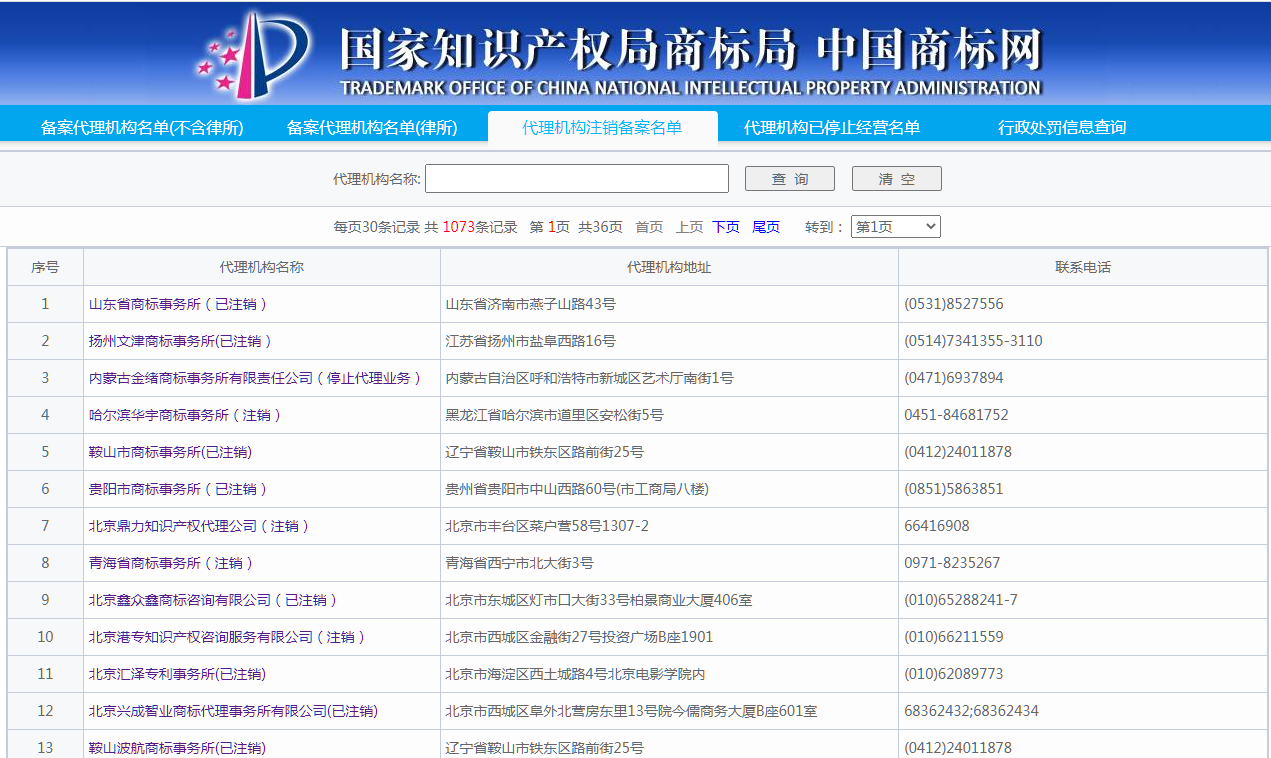Viewport: 1271px width, 758px height.
Task: Click the 清空 clear button
Action: 897,179
